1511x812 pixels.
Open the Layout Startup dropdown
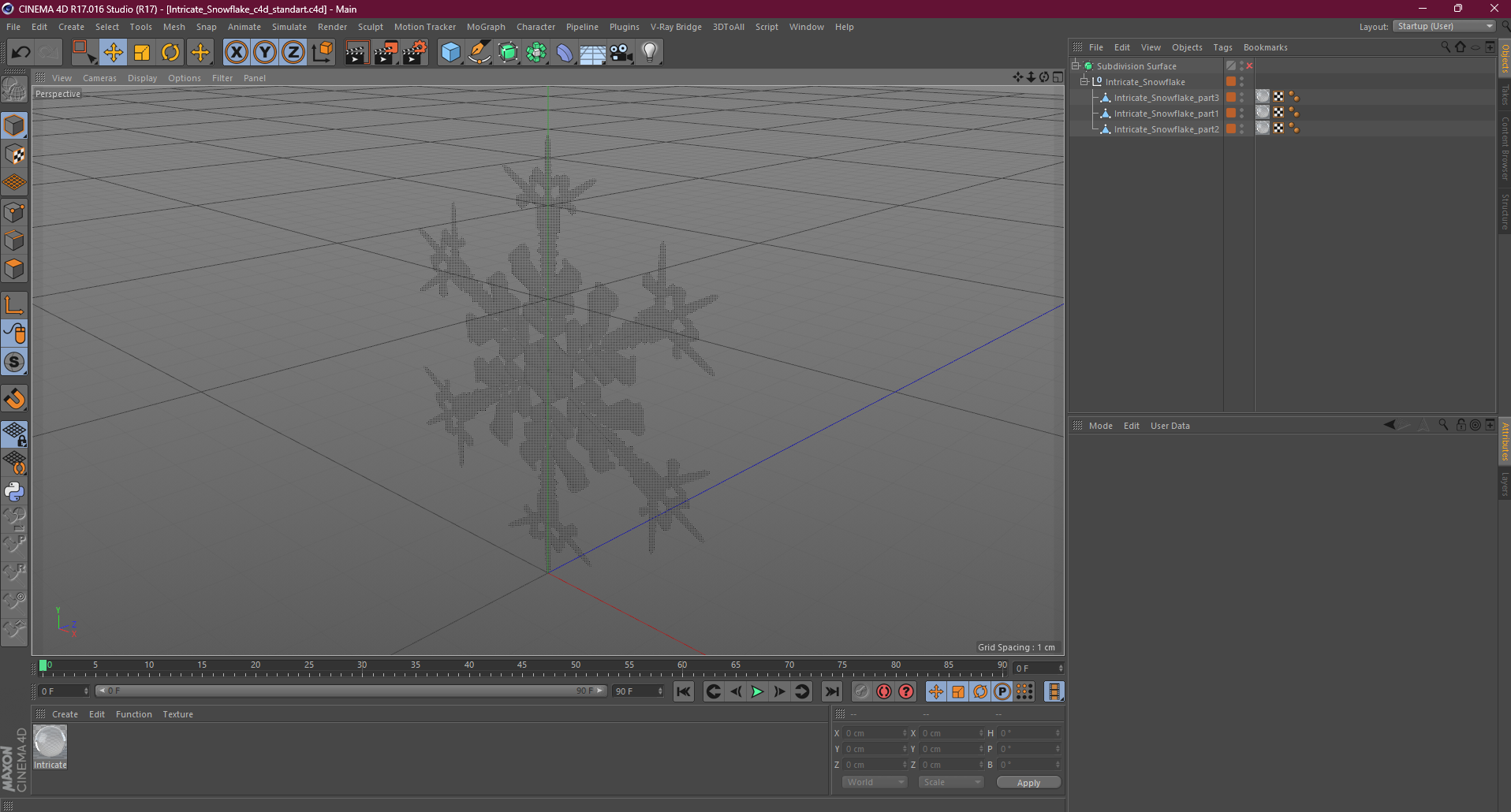point(1444,26)
